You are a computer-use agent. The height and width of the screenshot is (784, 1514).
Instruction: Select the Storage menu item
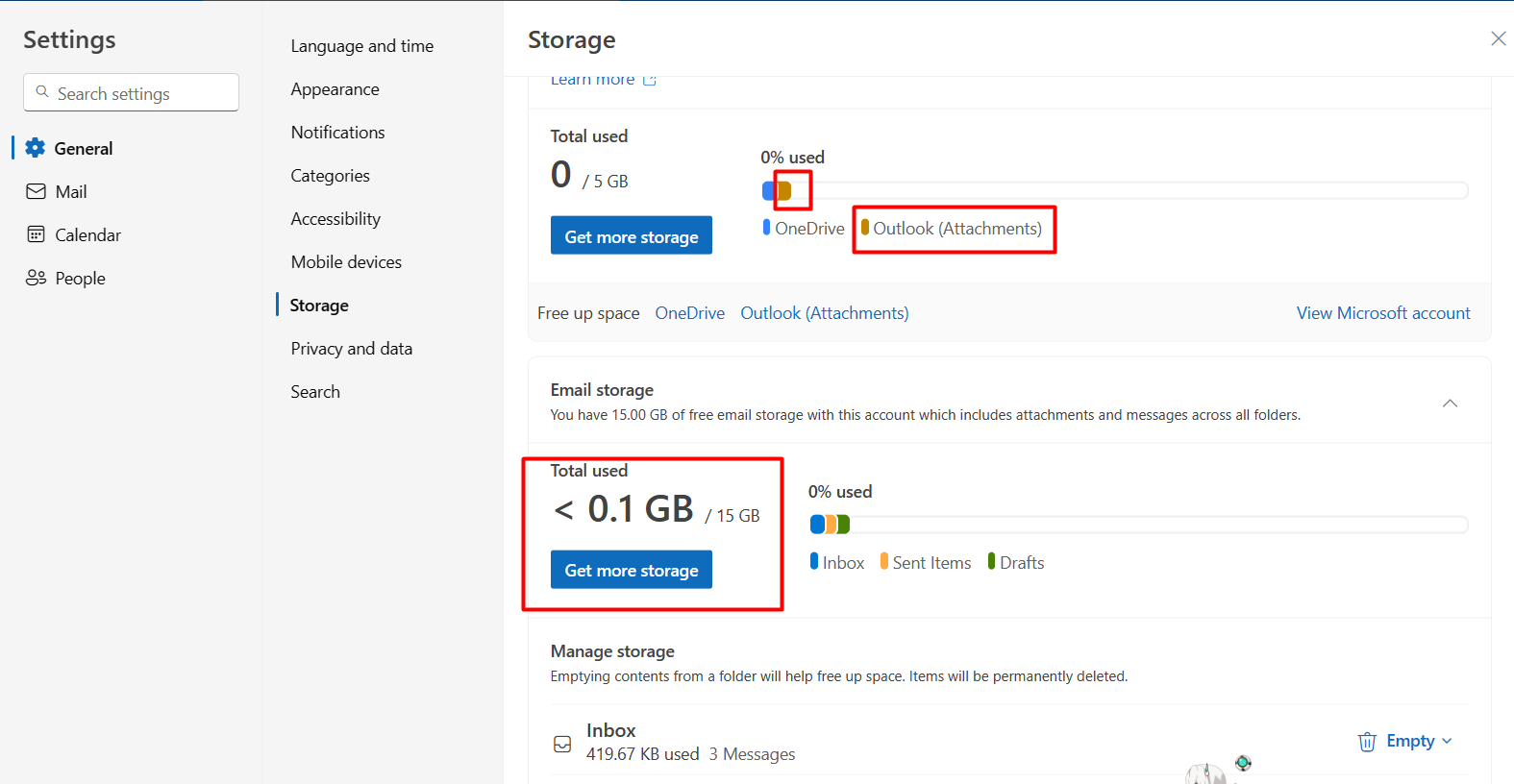(319, 306)
